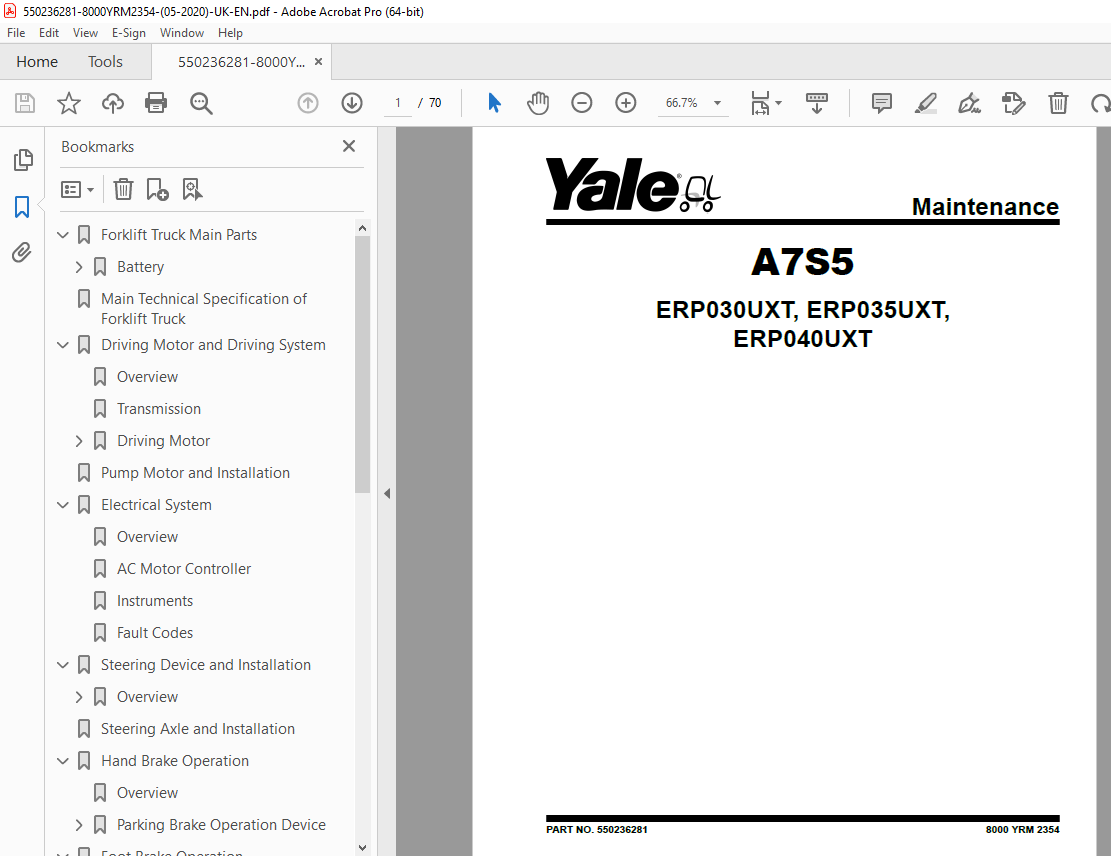Open Steering Axle and Installation bookmark
1111x856 pixels.
pyautogui.click(x=198, y=729)
